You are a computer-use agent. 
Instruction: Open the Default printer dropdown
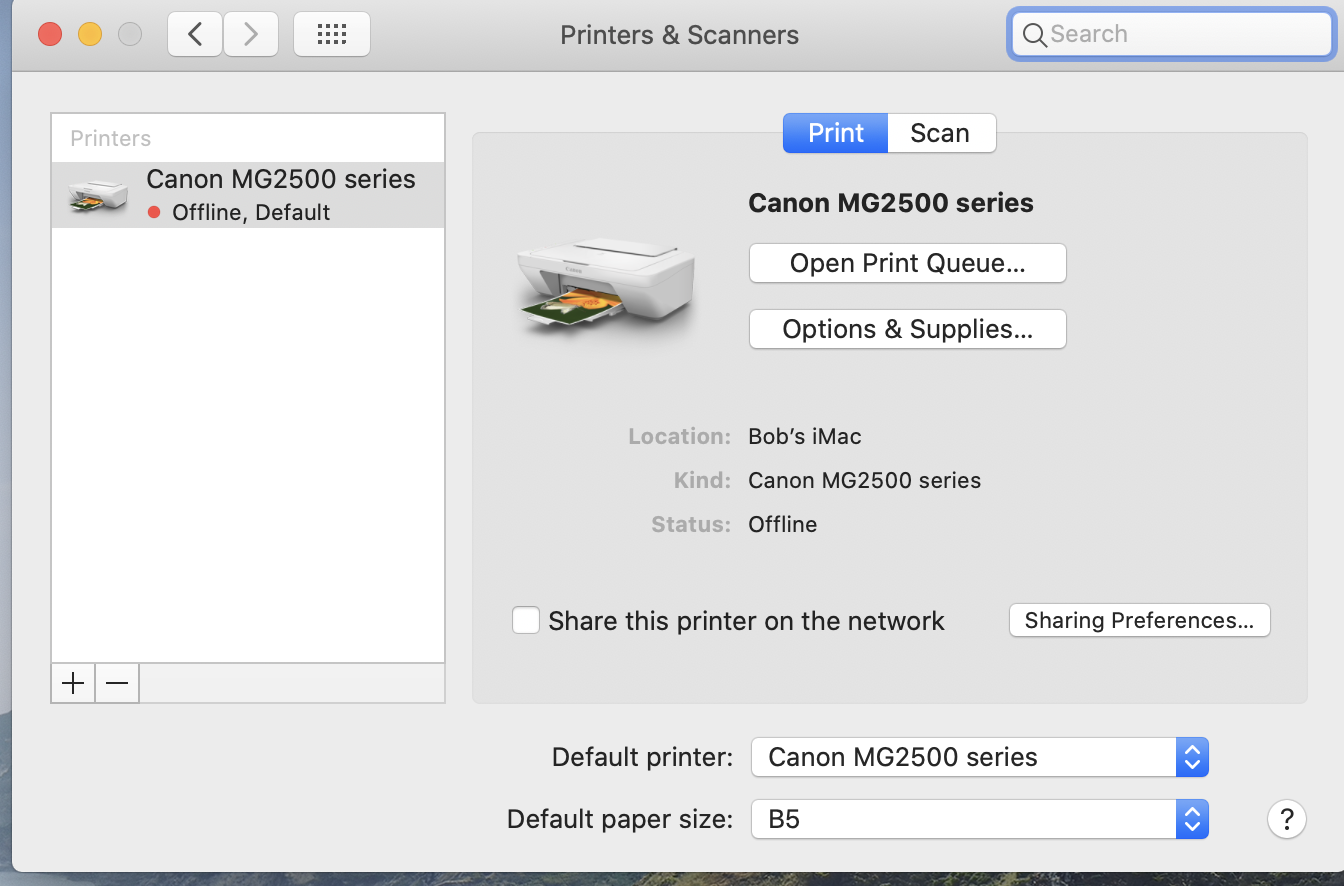[x=980, y=757]
